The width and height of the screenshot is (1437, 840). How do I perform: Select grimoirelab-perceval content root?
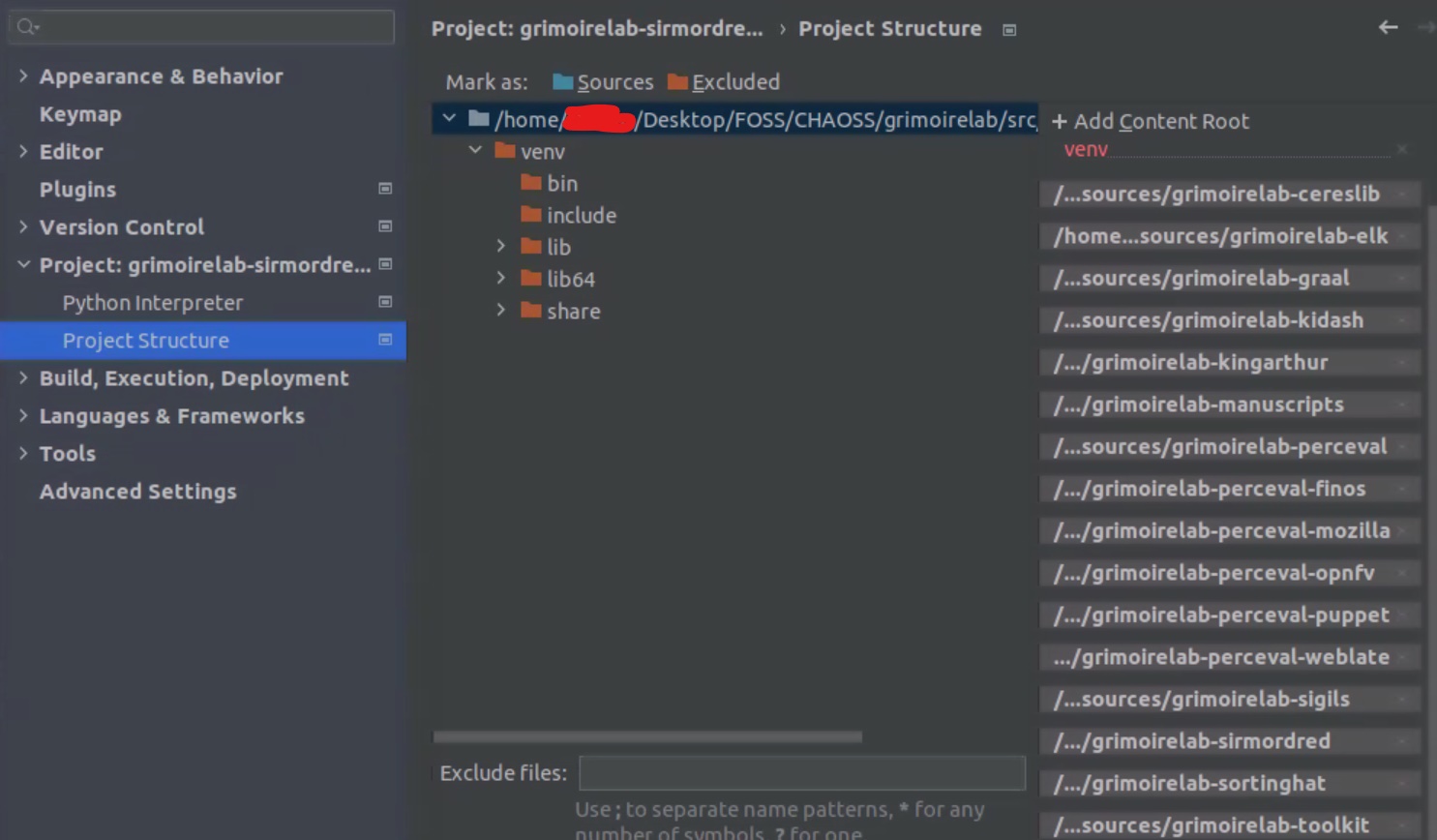tap(1229, 446)
